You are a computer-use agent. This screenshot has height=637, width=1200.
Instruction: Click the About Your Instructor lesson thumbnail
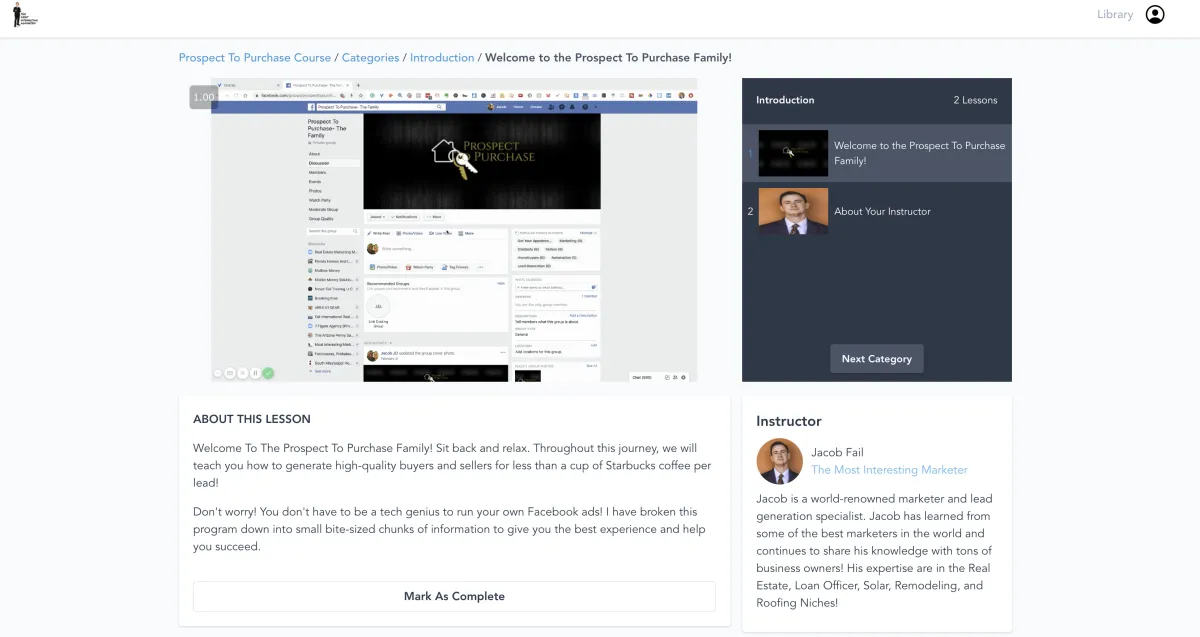pyautogui.click(x=793, y=211)
